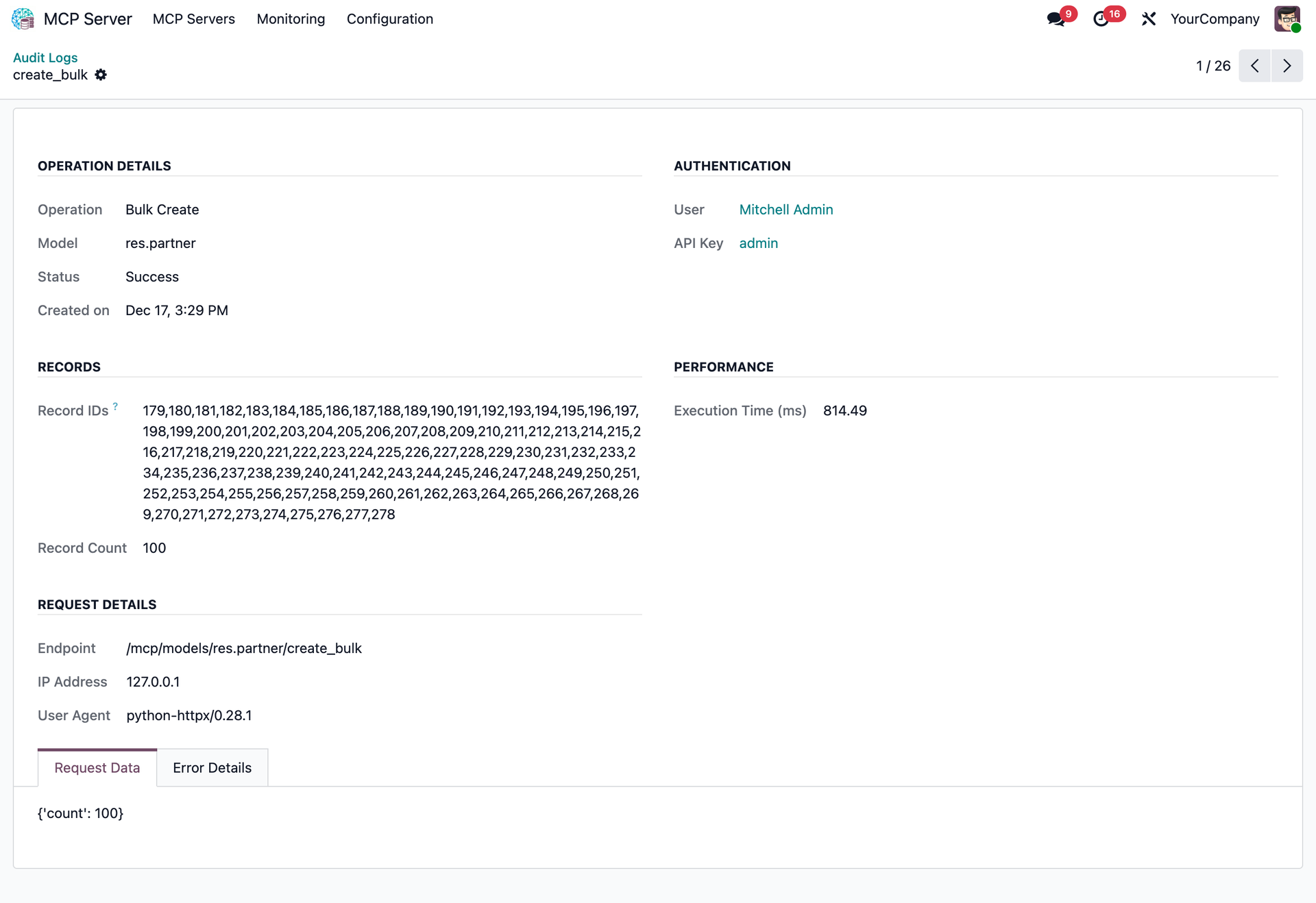
Task: Open the developer tools icon
Action: tap(1149, 18)
